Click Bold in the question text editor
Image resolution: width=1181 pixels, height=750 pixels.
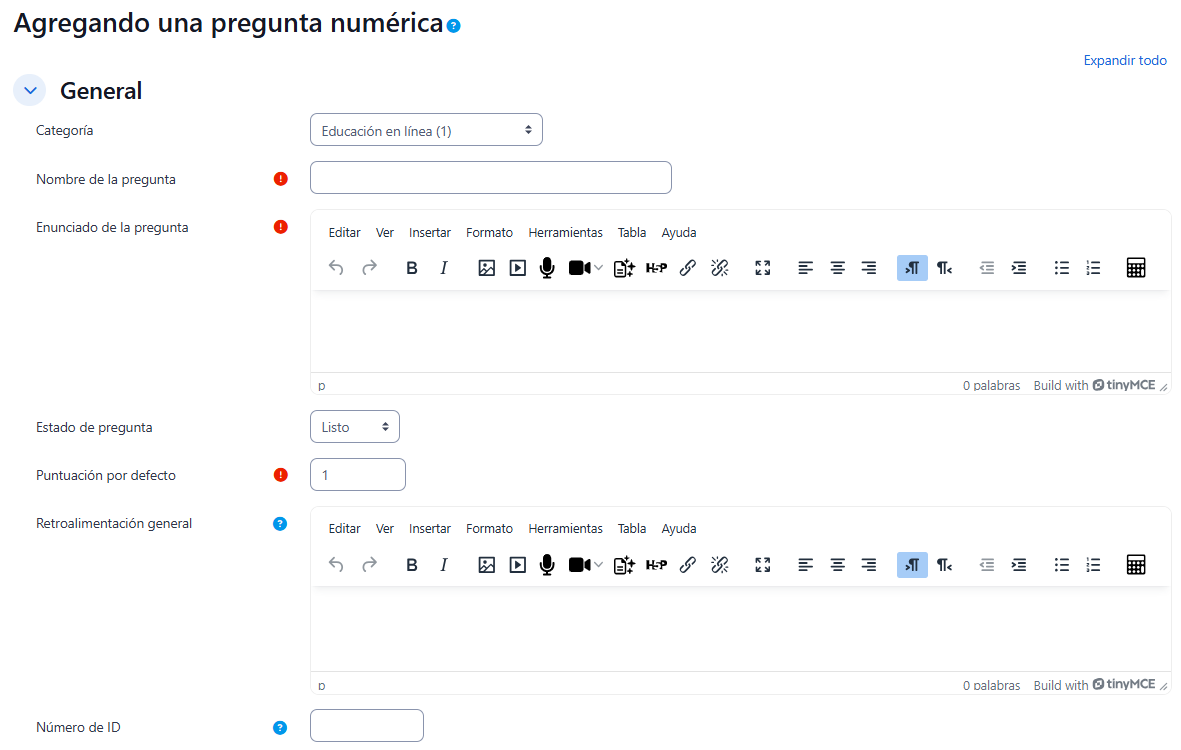pyautogui.click(x=412, y=268)
